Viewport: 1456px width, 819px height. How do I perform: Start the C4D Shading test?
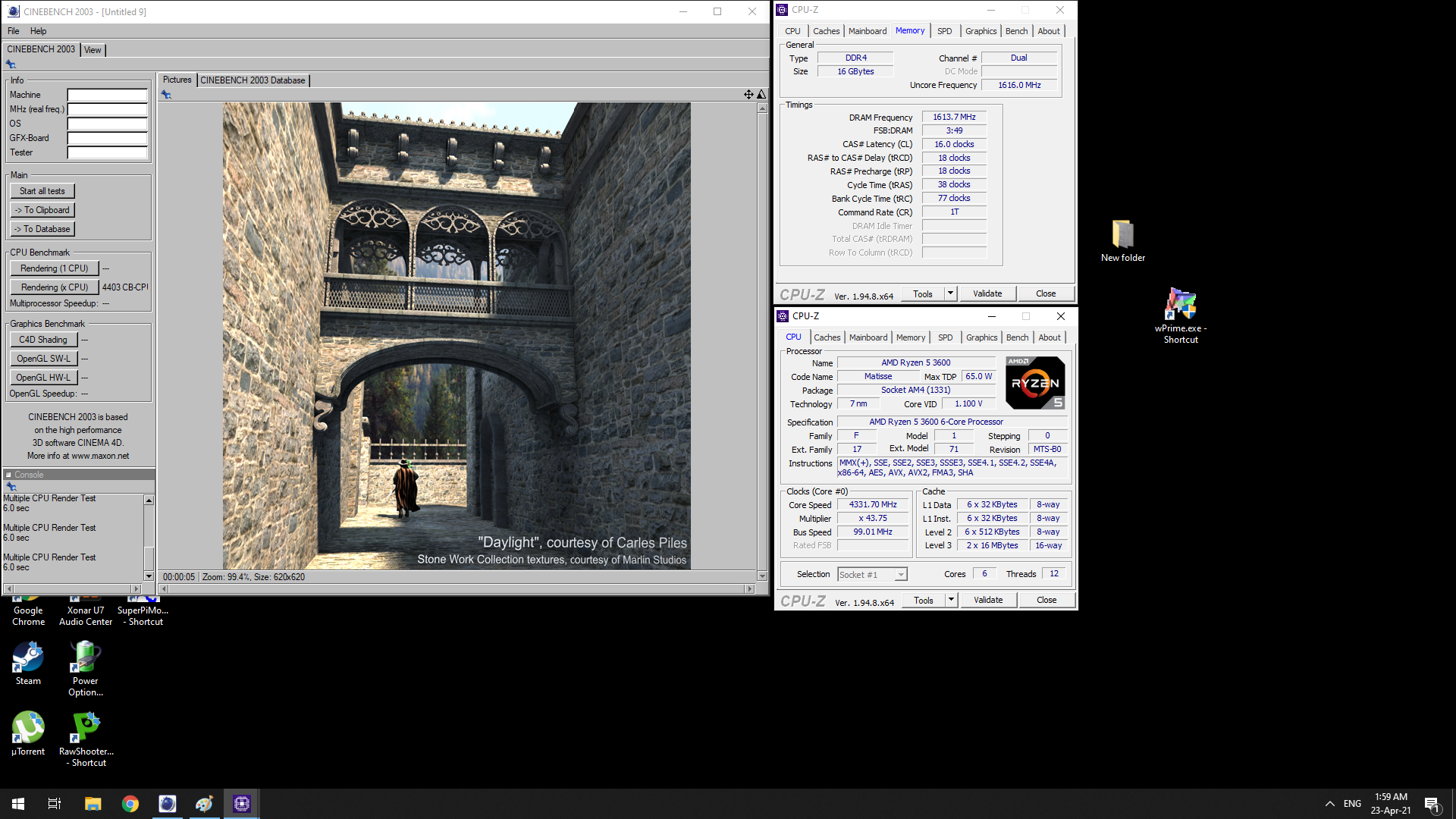43,340
